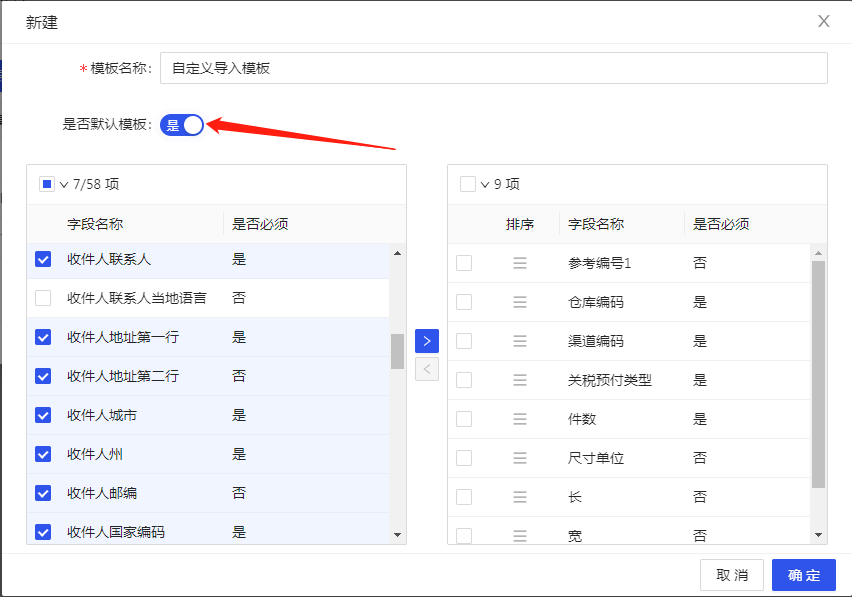The height and width of the screenshot is (597, 852).
Task: Uncheck 收件人邮编
Action: pos(43,493)
